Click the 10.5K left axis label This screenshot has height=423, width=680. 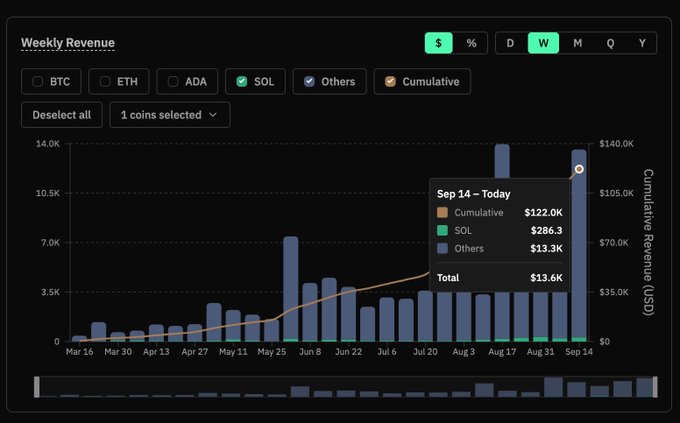click(48, 193)
